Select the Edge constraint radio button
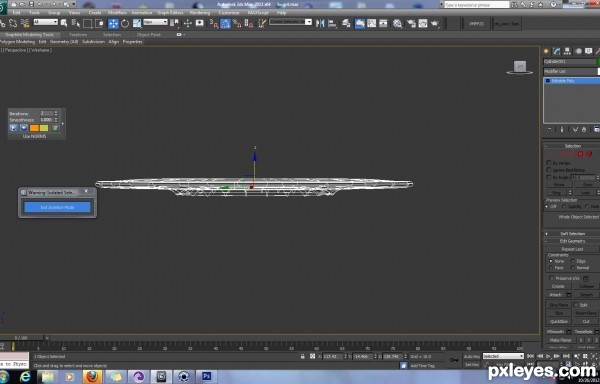600x384 pixels. [573, 261]
